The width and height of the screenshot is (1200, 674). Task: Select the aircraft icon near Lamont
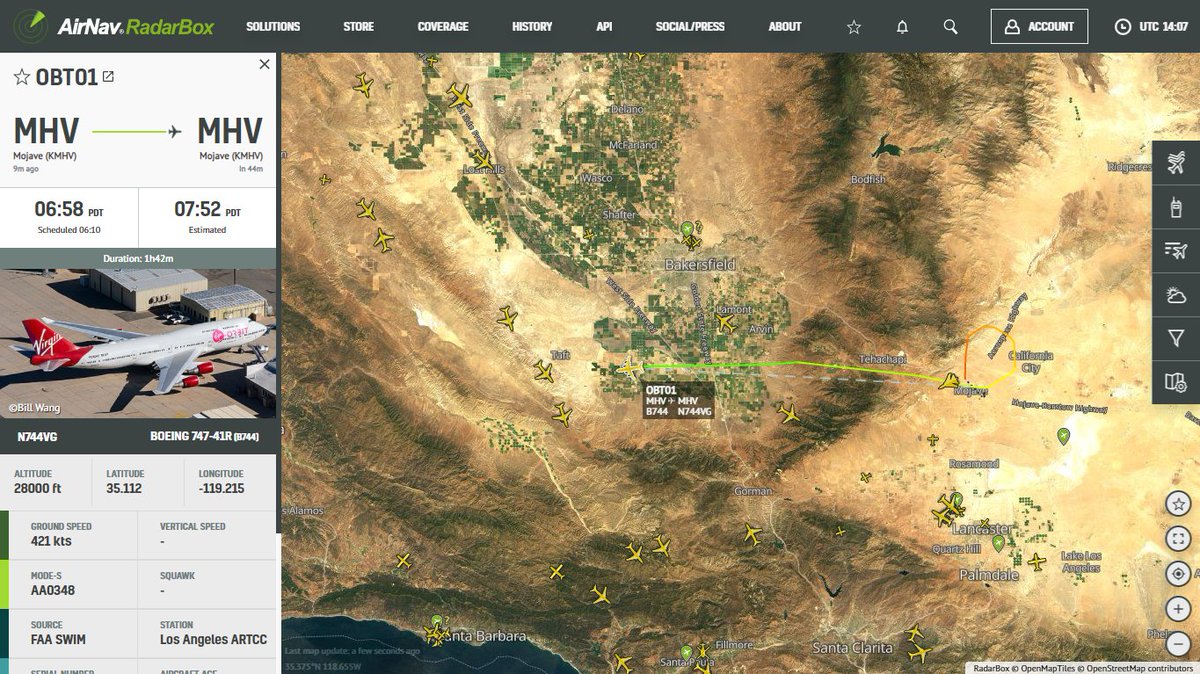click(726, 324)
